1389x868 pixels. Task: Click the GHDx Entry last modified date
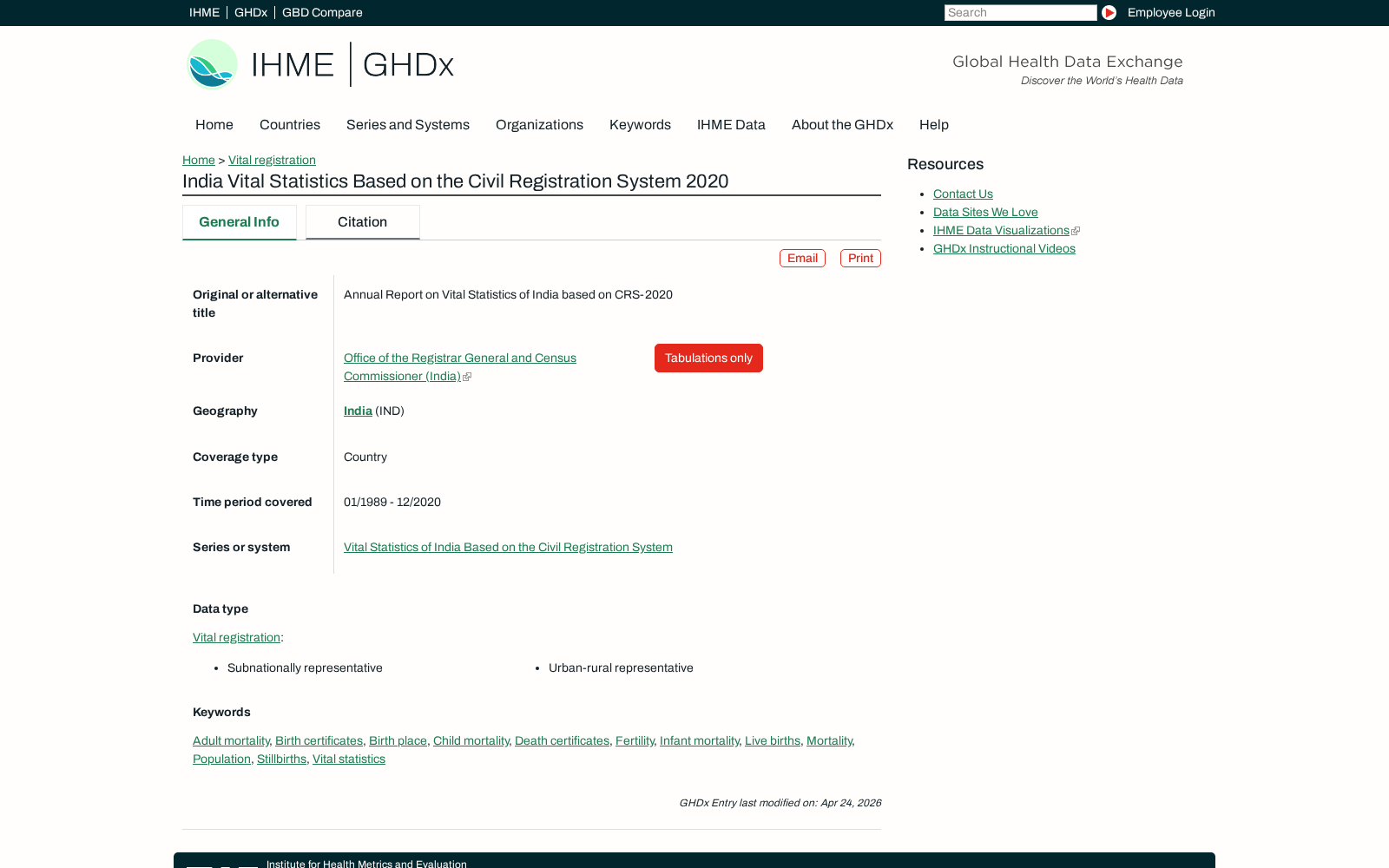780,803
